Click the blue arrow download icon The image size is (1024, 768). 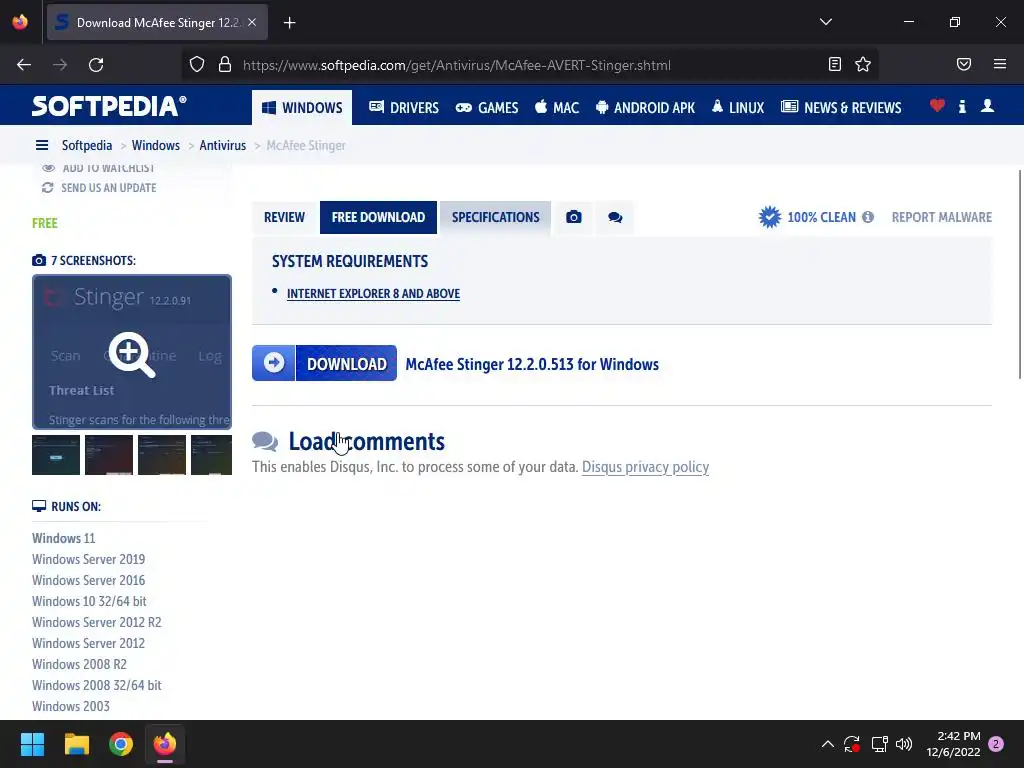click(x=274, y=362)
